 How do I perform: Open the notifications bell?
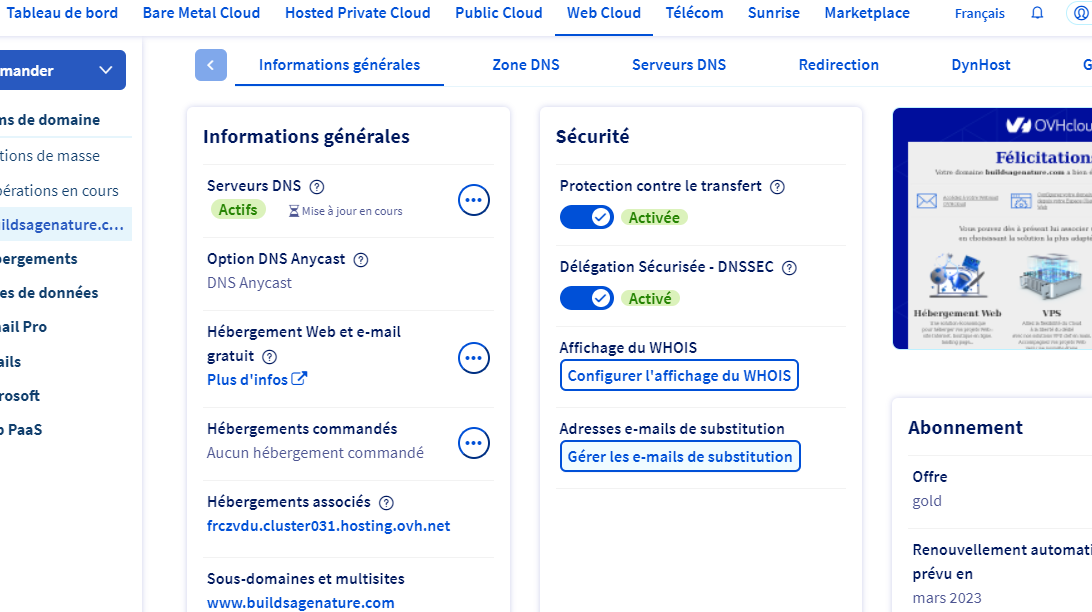1037,13
